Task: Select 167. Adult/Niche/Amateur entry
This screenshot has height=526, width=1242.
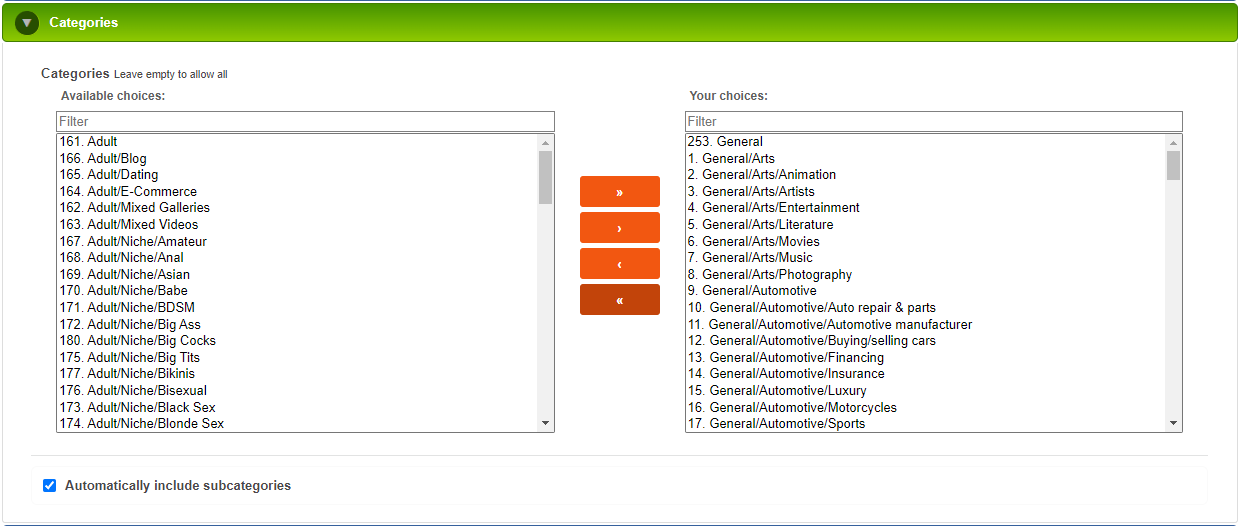Action: [x=297, y=241]
